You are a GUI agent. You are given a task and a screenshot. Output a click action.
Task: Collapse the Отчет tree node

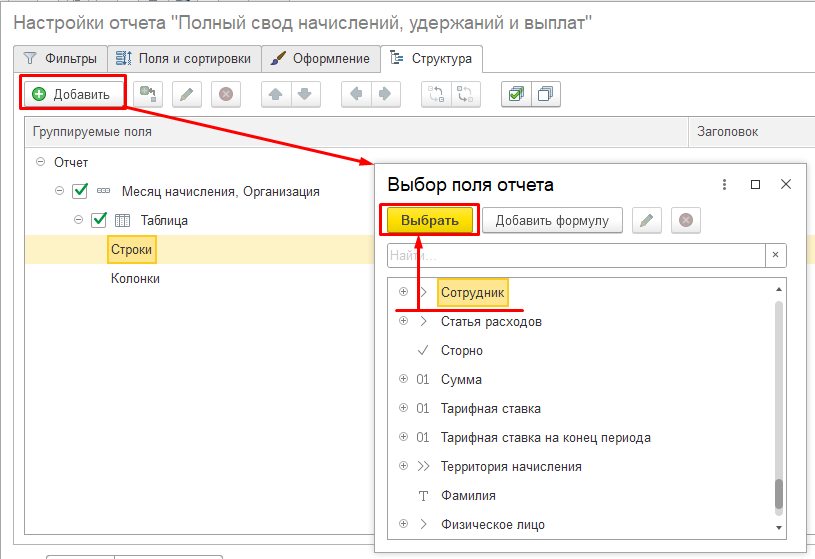tap(40, 162)
